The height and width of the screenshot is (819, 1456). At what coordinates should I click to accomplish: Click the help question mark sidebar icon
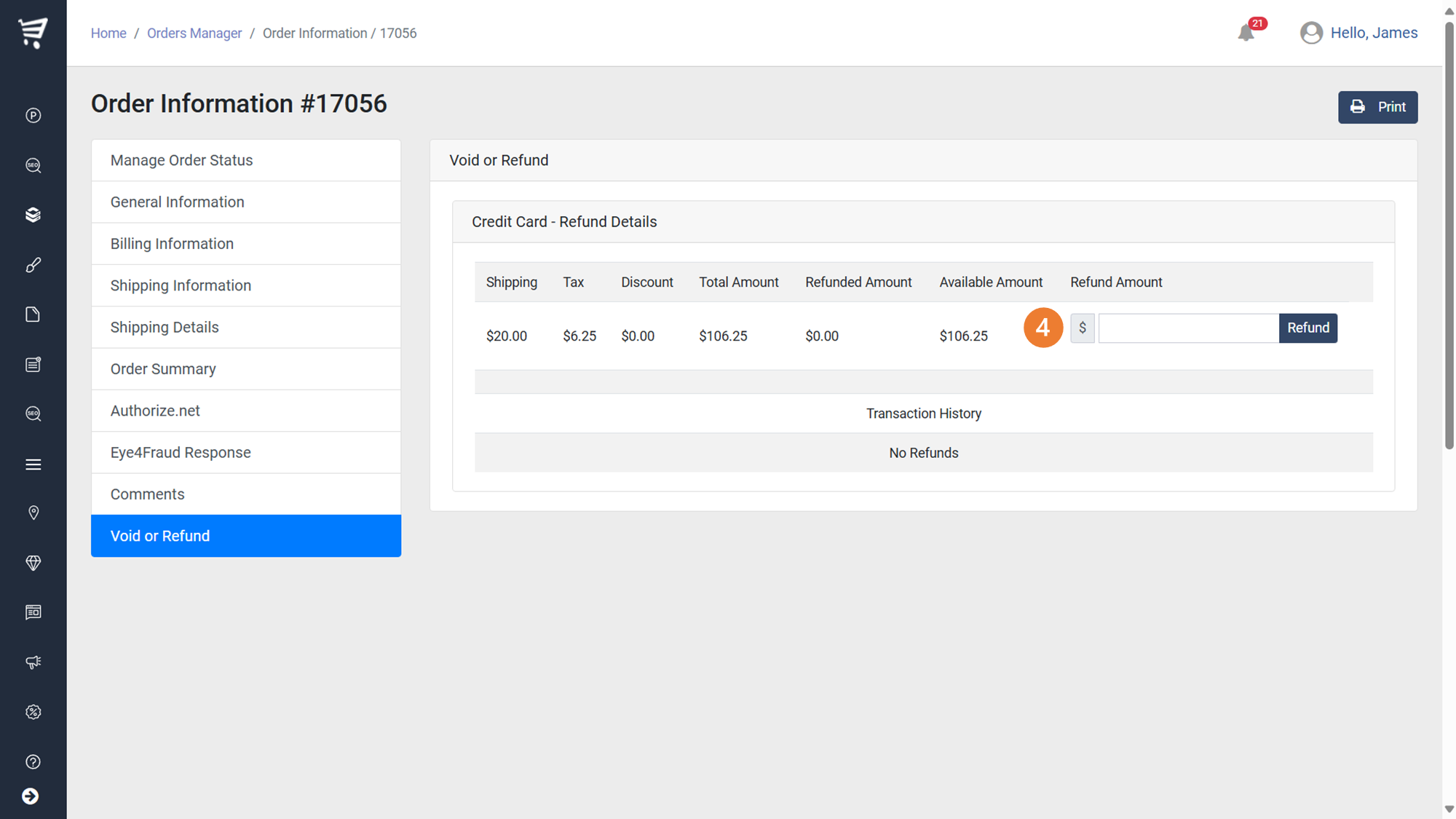pyautogui.click(x=33, y=761)
